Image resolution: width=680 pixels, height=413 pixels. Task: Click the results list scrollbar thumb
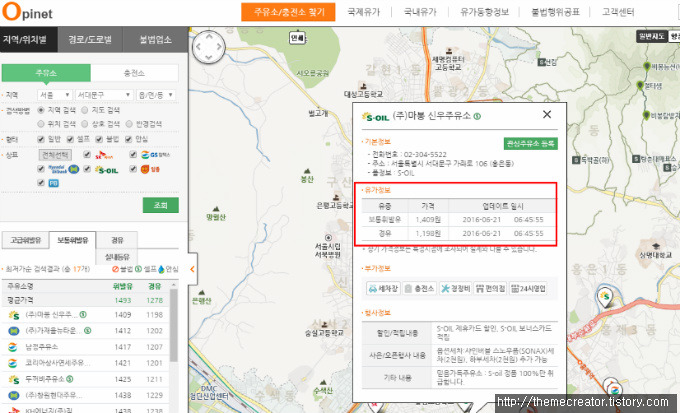(173, 325)
